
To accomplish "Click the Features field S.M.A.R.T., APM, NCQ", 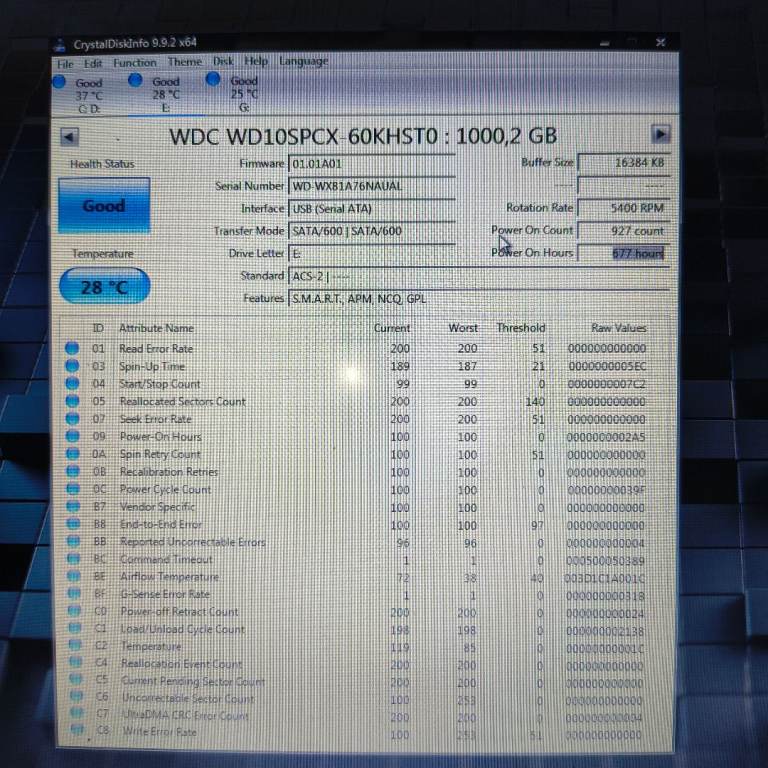I will pyautogui.click(x=479, y=299).
